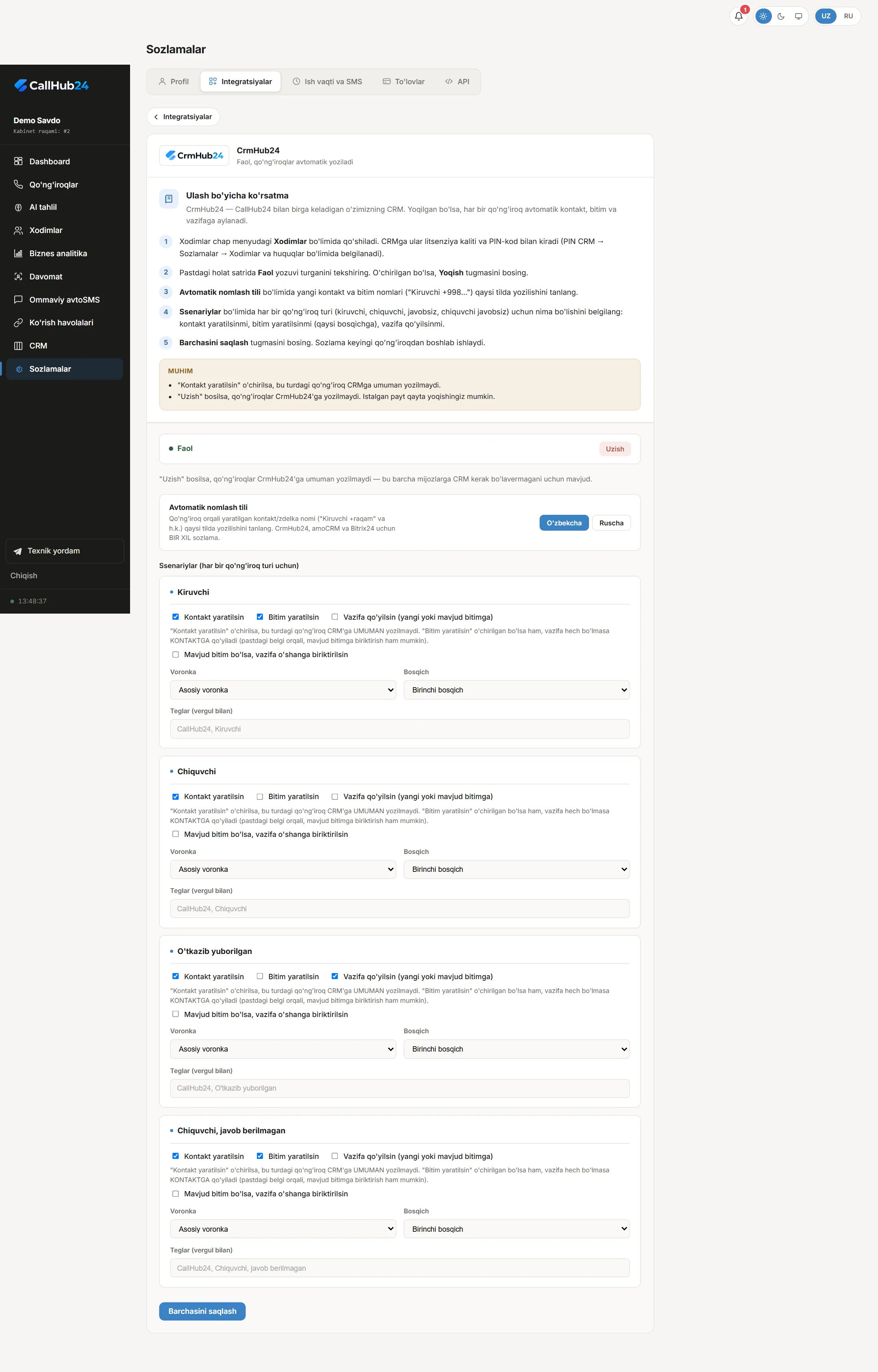Open the API tab
Screen dimensions: 878x1372
point(457,82)
